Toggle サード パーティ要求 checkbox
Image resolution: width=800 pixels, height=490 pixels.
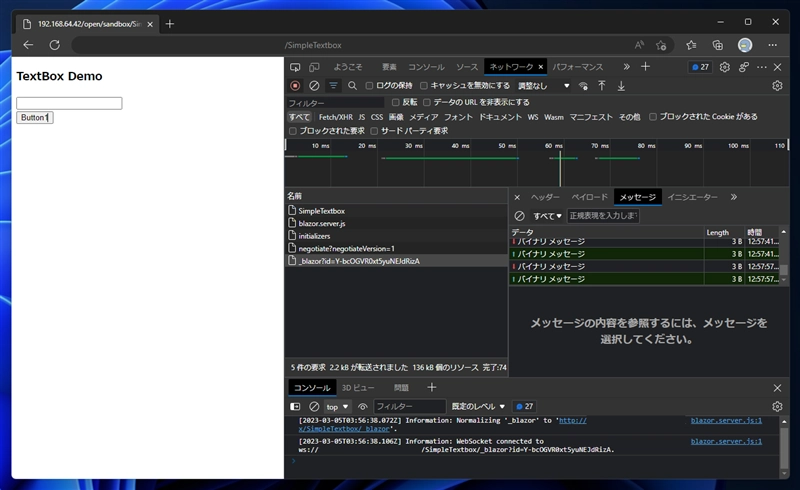[374, 131]
